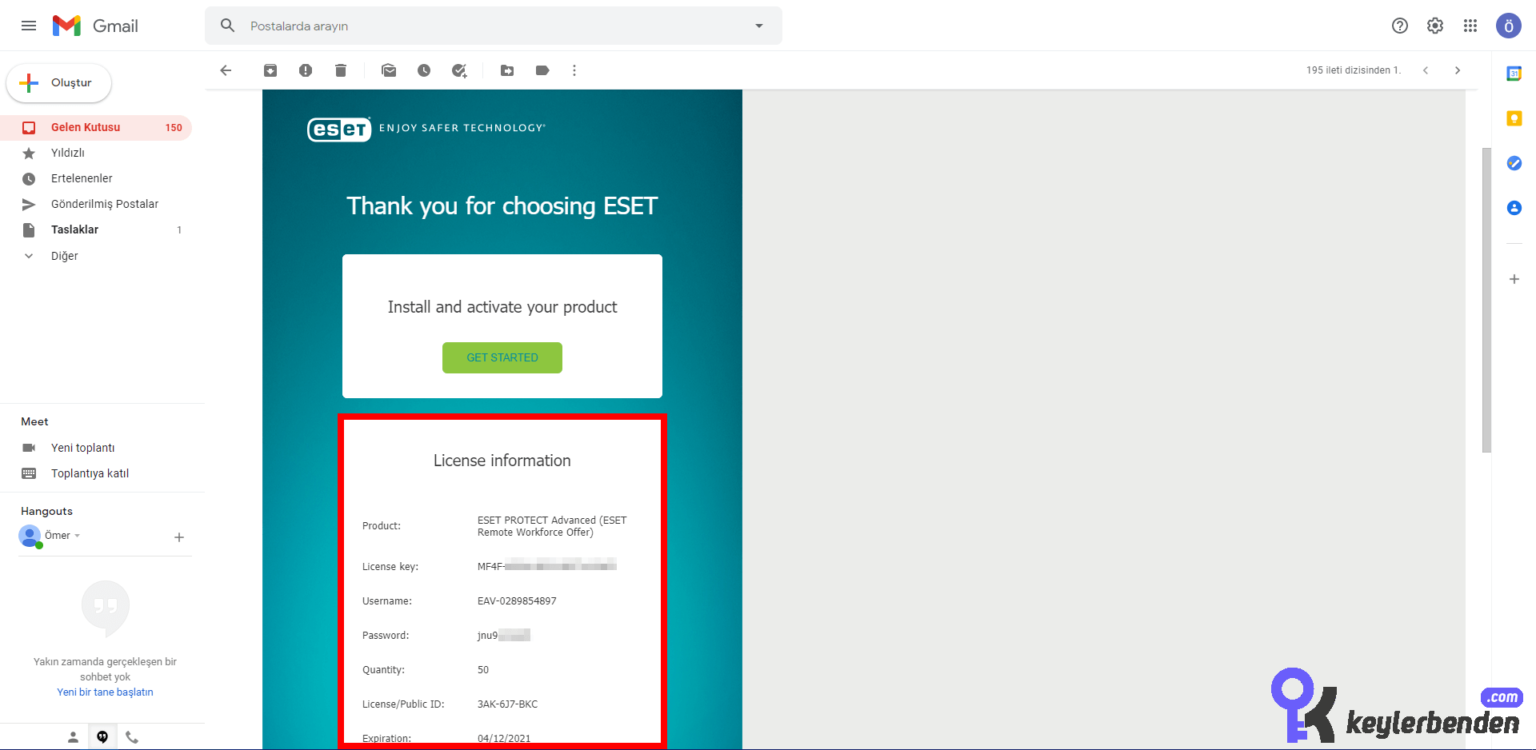1536x750 pixels.
Task: Open the Taslaklar drafts folder
Action: [x=75, y=230]
